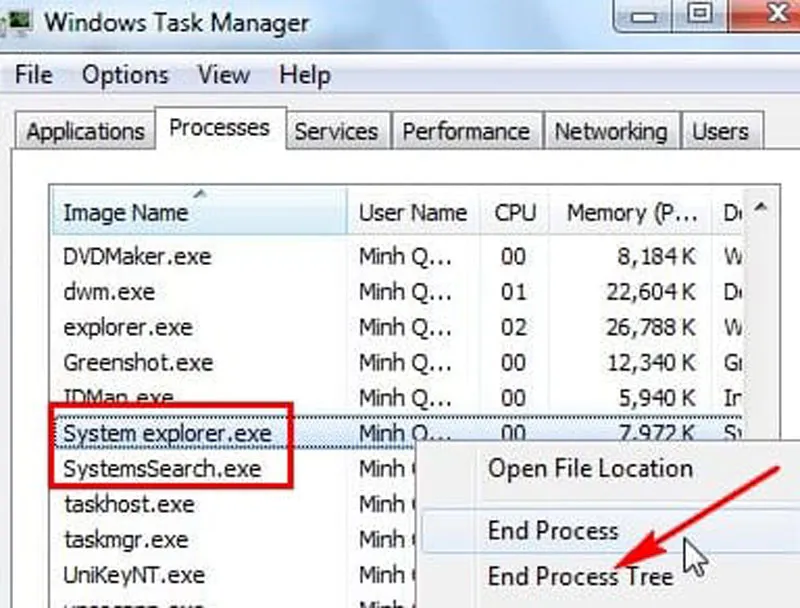This screenshot has height=608, width=800.
Task: Switch to the Performance tab
Action: tap(466, 131)
